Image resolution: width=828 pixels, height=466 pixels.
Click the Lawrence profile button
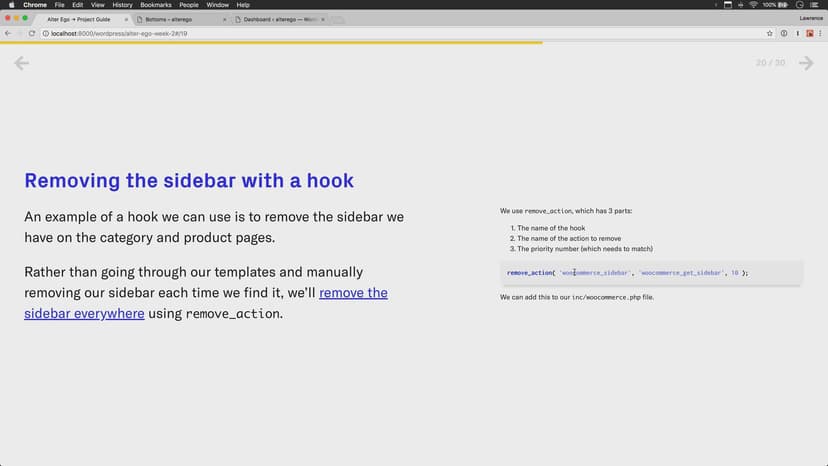click(x=809, y=18)
